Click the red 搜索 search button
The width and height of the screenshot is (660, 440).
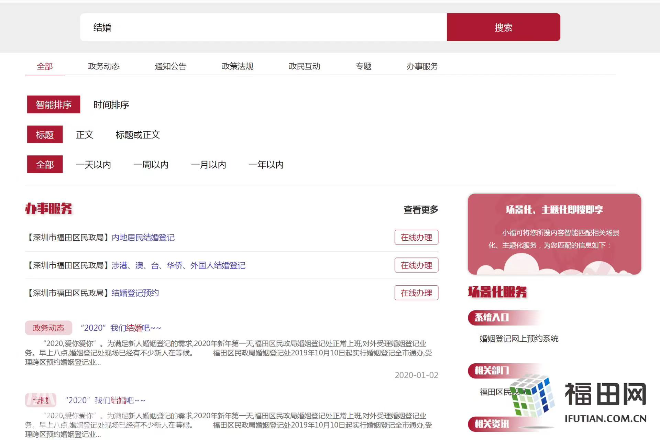tap(503, 27)
